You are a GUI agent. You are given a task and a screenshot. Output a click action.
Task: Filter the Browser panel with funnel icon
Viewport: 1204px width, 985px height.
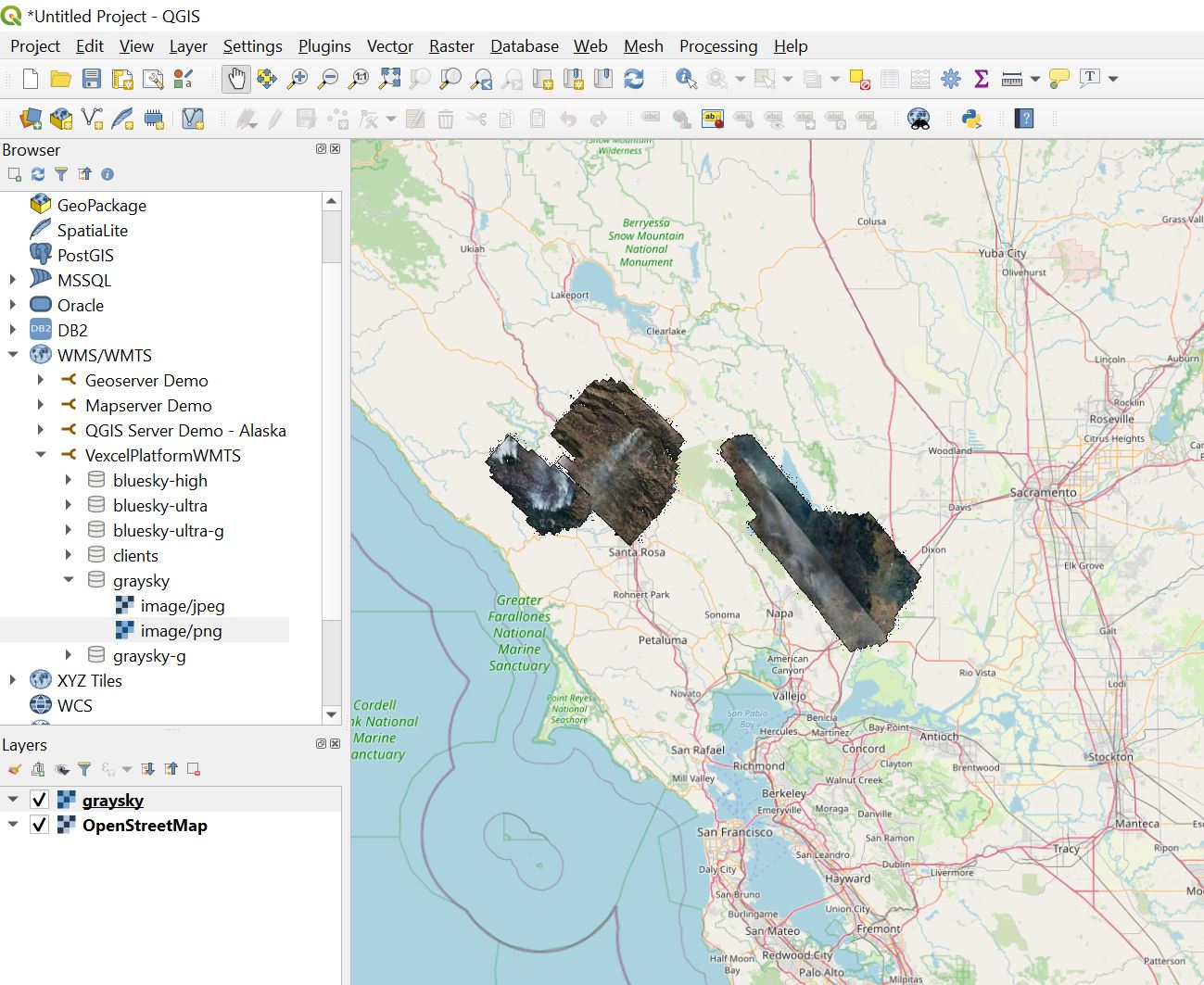[61, 174]
